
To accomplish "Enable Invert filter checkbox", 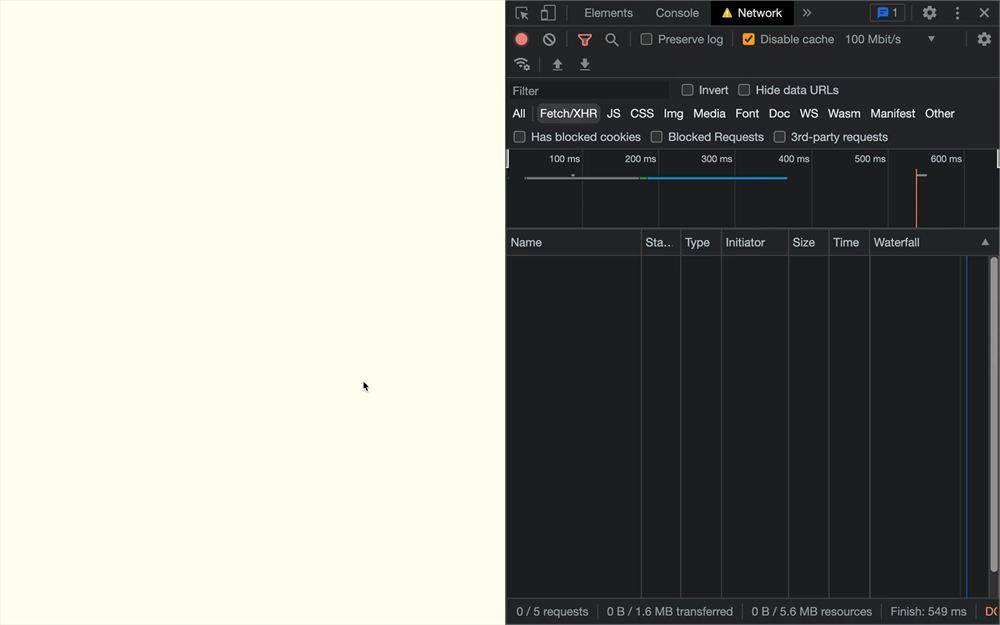I will [x=687, y=90].
